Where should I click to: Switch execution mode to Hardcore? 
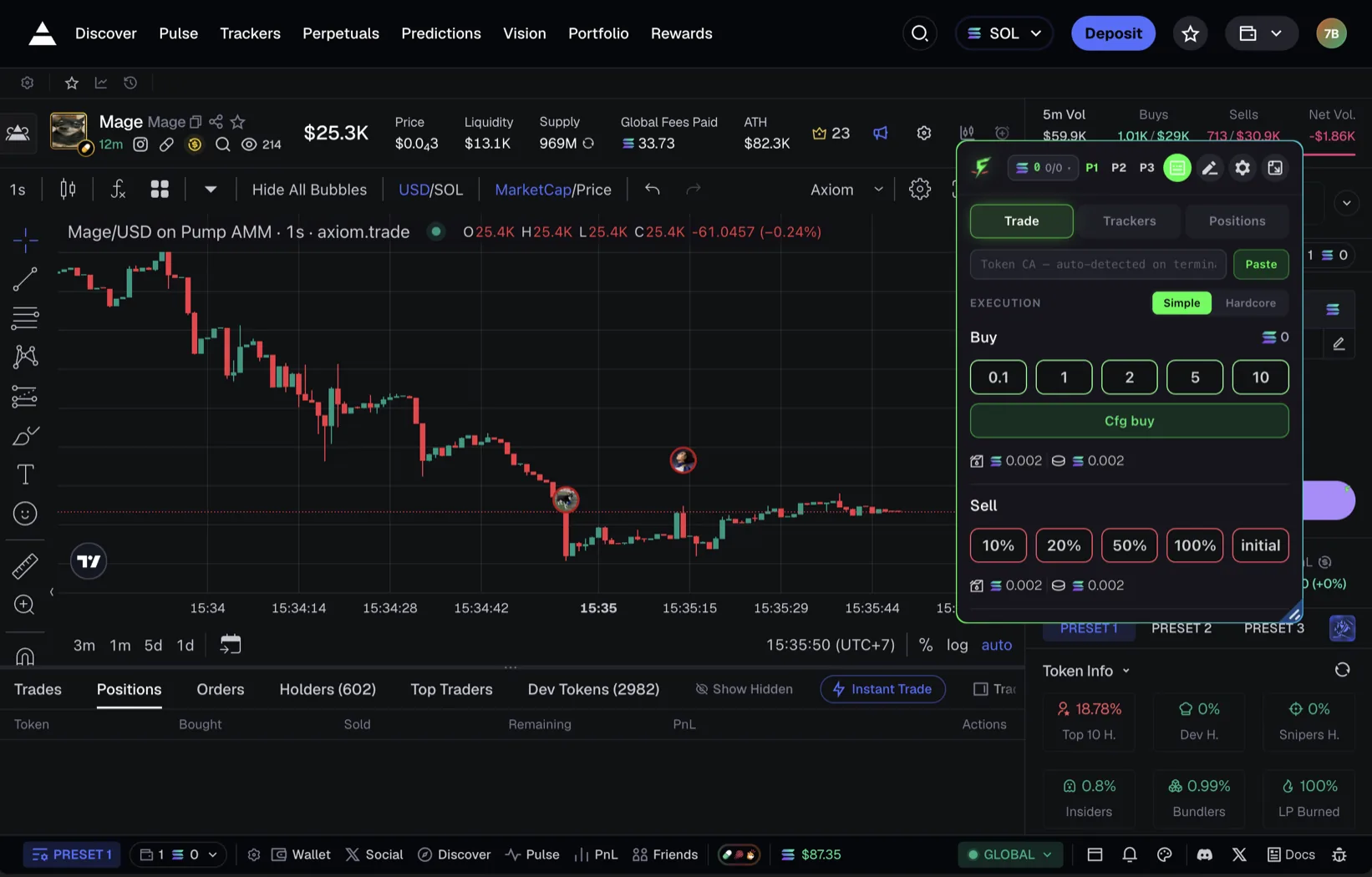(1250, 303)
